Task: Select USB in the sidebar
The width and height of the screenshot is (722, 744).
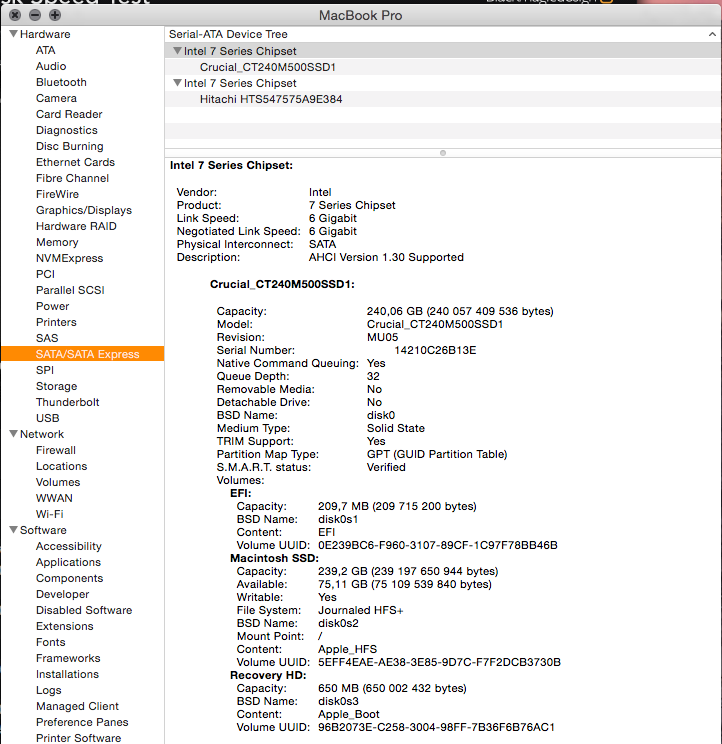Action: 48,418
